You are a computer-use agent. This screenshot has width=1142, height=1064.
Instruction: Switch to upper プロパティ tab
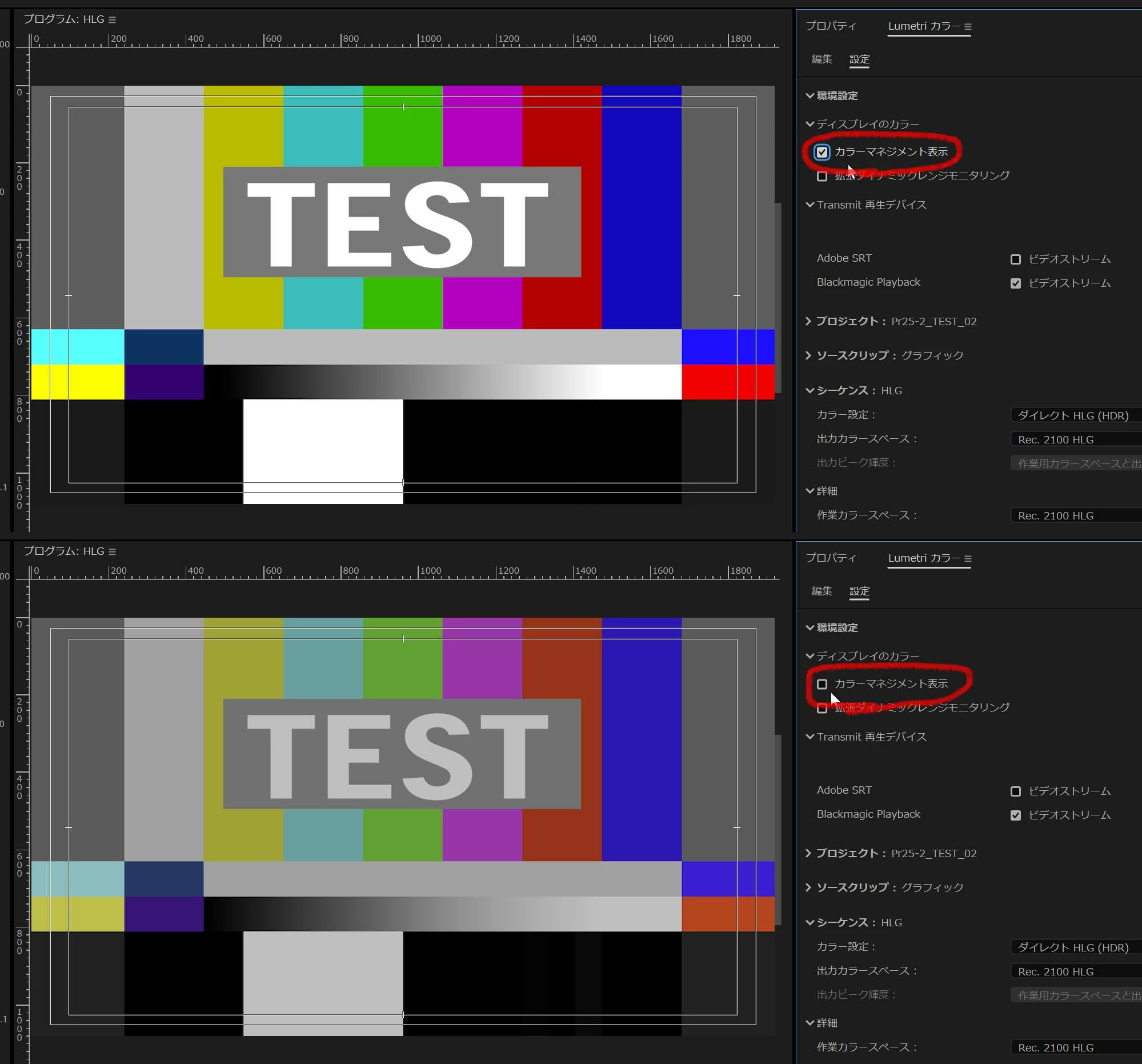[x=831, y=26]
